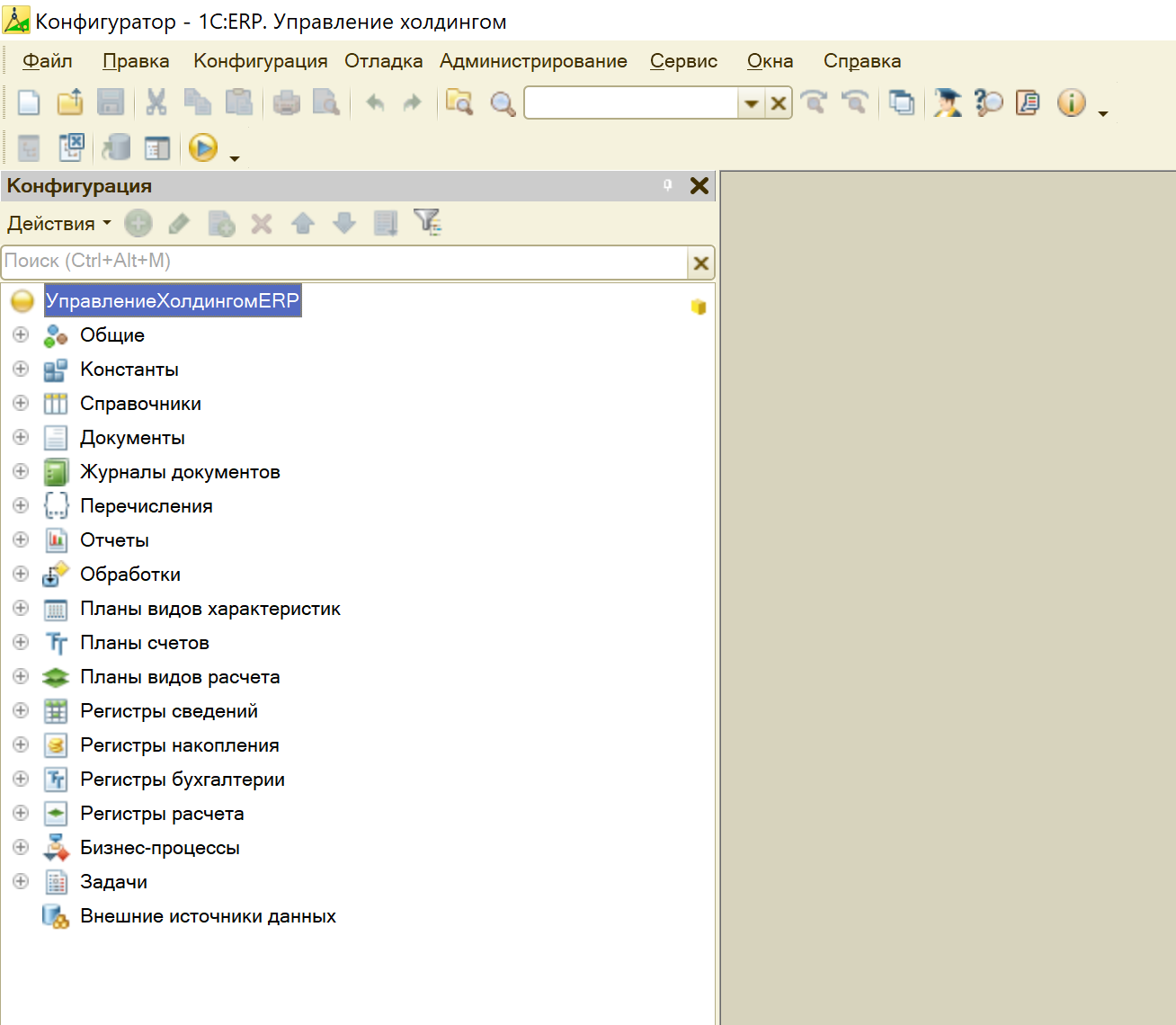Pin the Конфигурация panel
Image resolution: width=1176 pixels, height=1025 pixels.
667,185
